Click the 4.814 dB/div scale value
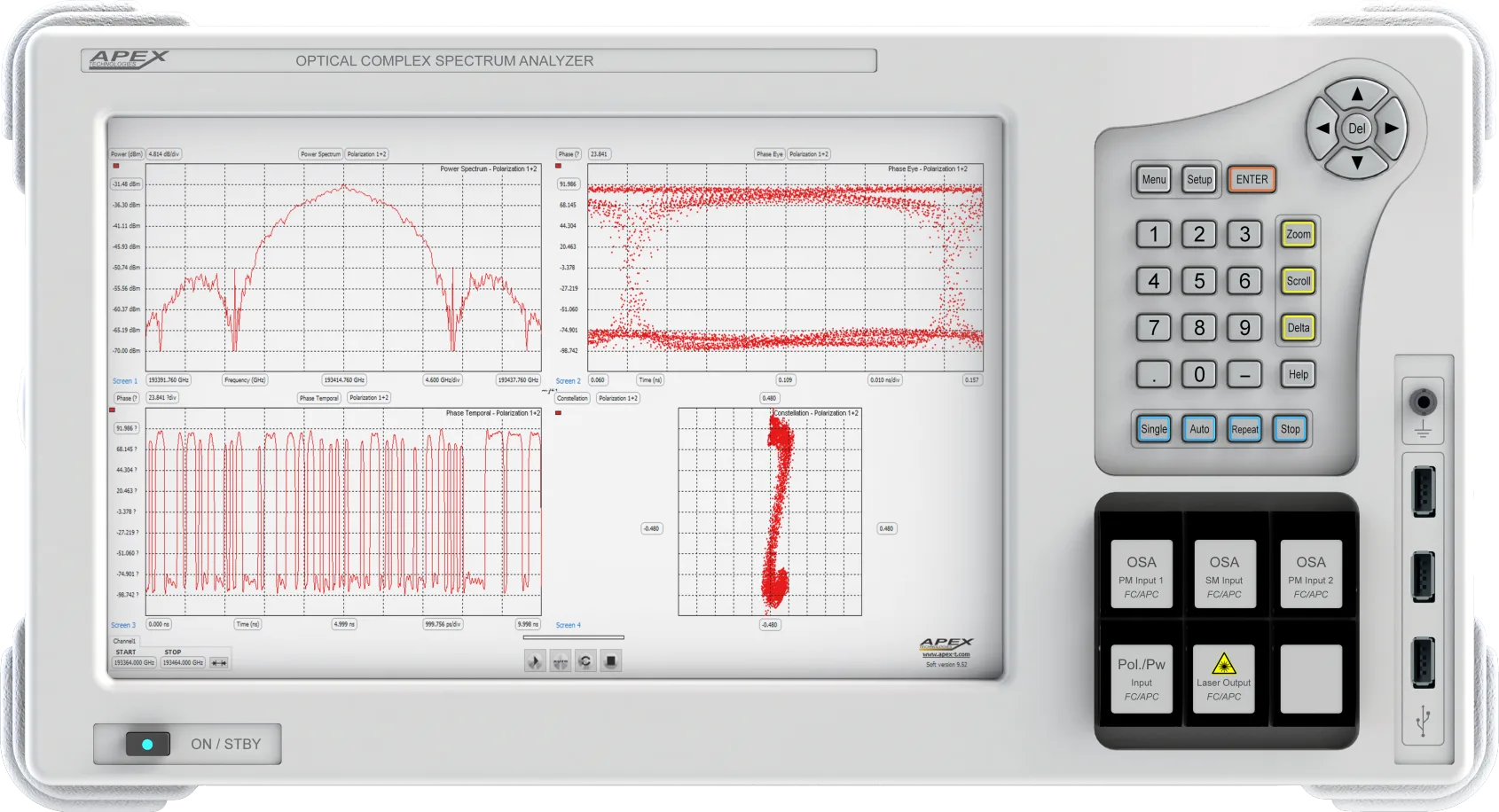Screen dimensions: 1499x812 coord(164,154)
